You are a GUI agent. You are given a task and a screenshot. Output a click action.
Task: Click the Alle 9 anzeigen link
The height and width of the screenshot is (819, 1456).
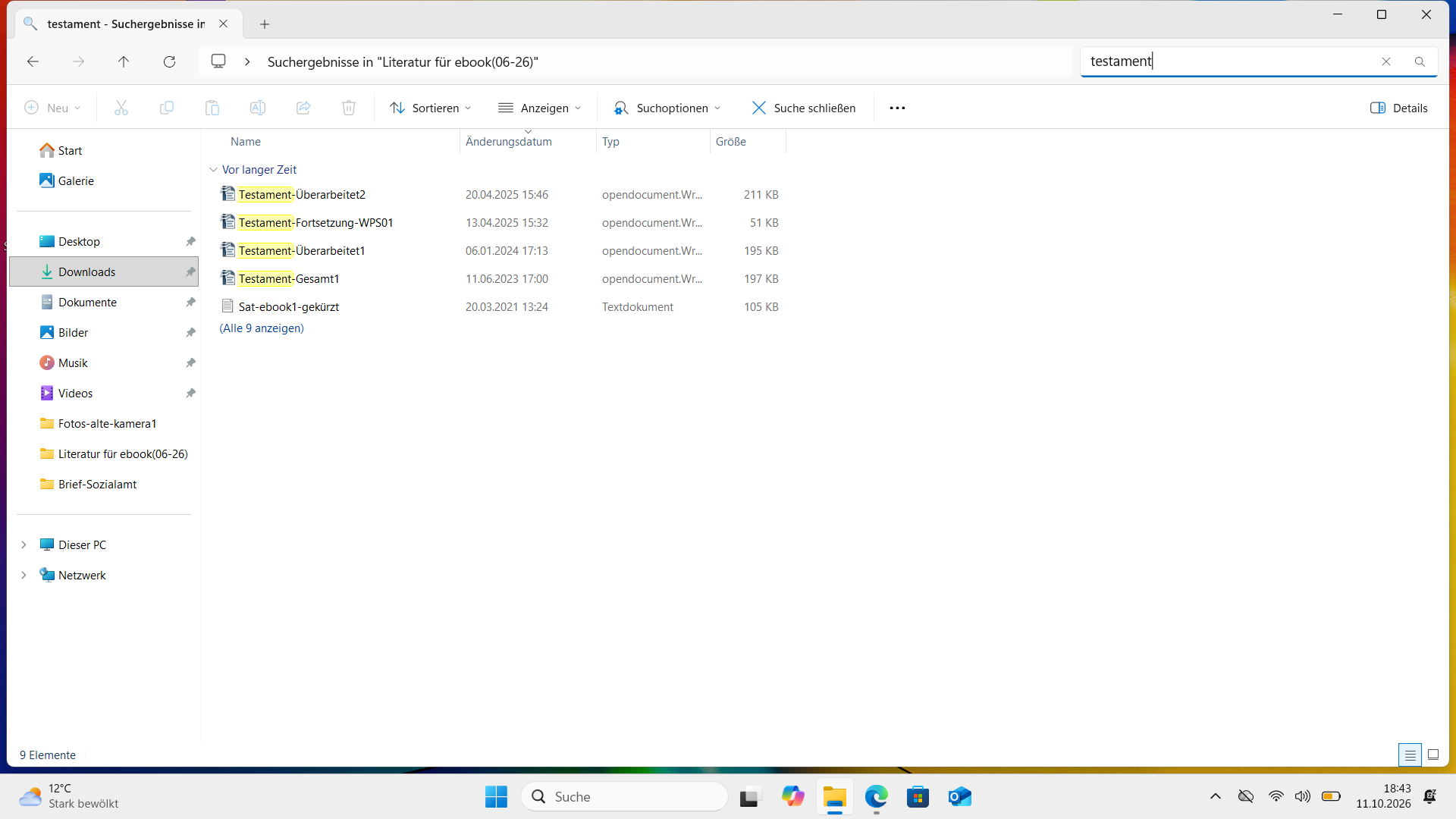(x=262, y=328)
